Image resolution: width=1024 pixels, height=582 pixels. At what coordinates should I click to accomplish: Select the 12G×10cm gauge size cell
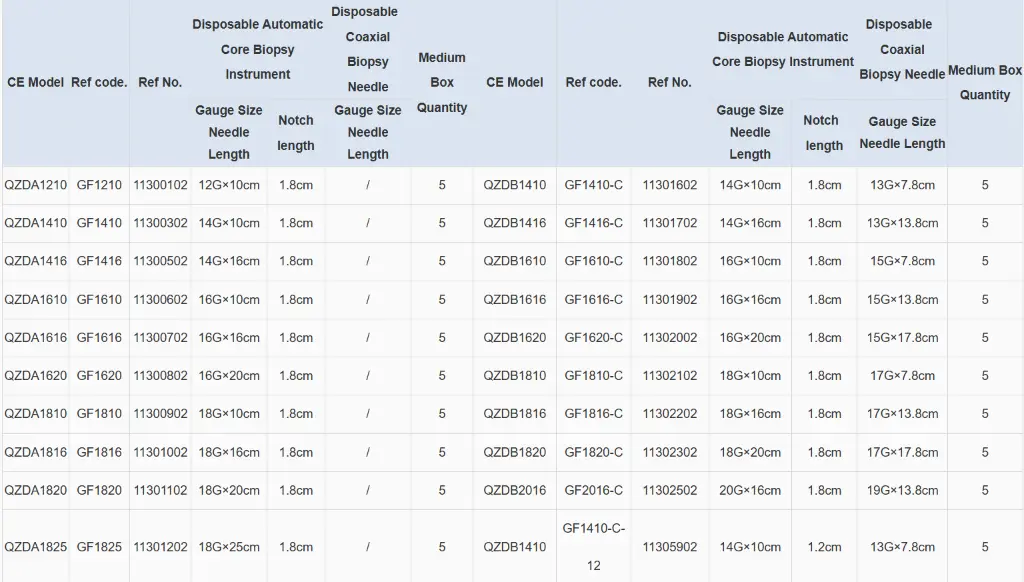click(x=229, y=185)
